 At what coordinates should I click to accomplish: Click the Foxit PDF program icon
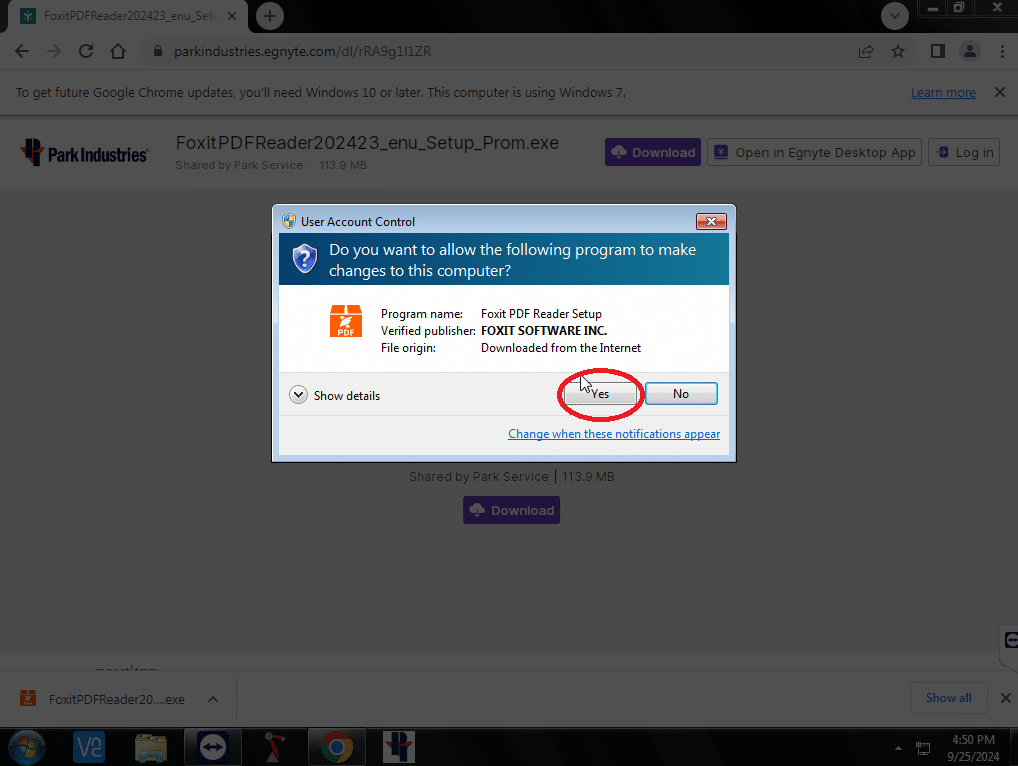point(346,321)
